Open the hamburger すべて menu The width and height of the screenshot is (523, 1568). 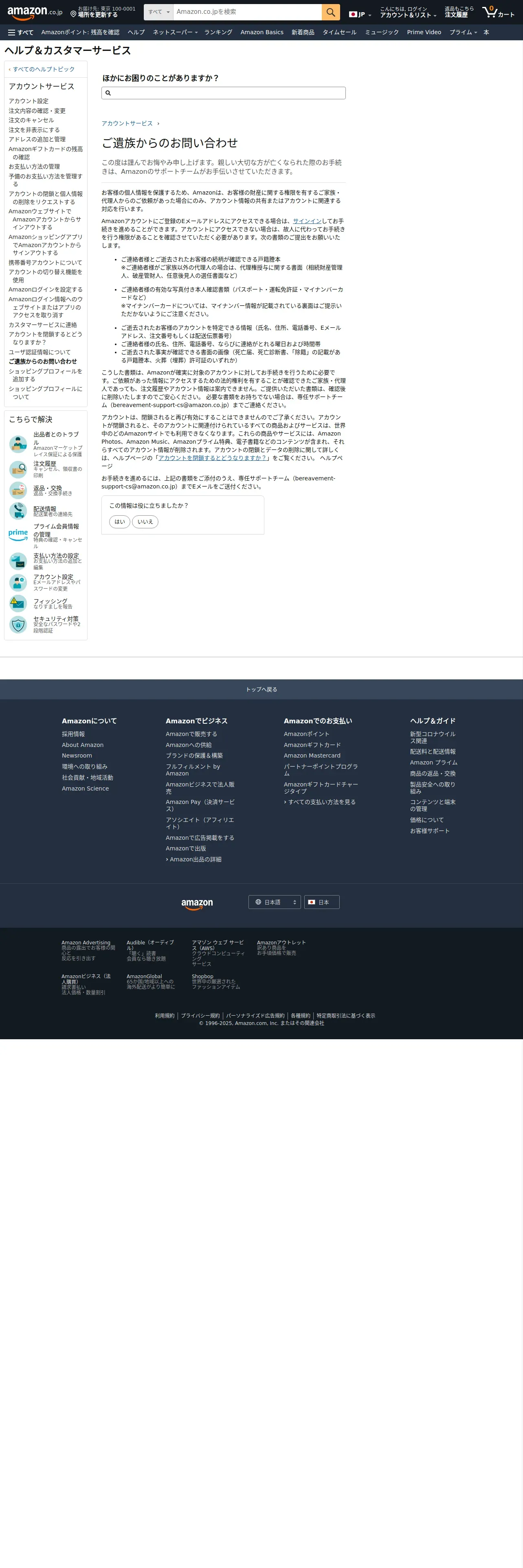pyautogui.click(x=21, y=32)
